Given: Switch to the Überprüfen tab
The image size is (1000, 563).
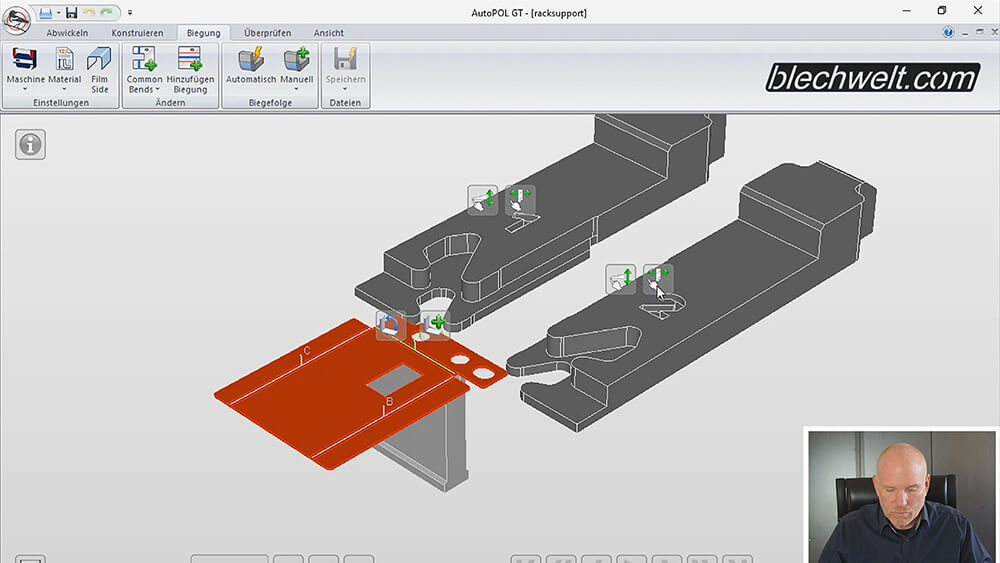Looking at the screenshot, I should click(x=266, y=33).
